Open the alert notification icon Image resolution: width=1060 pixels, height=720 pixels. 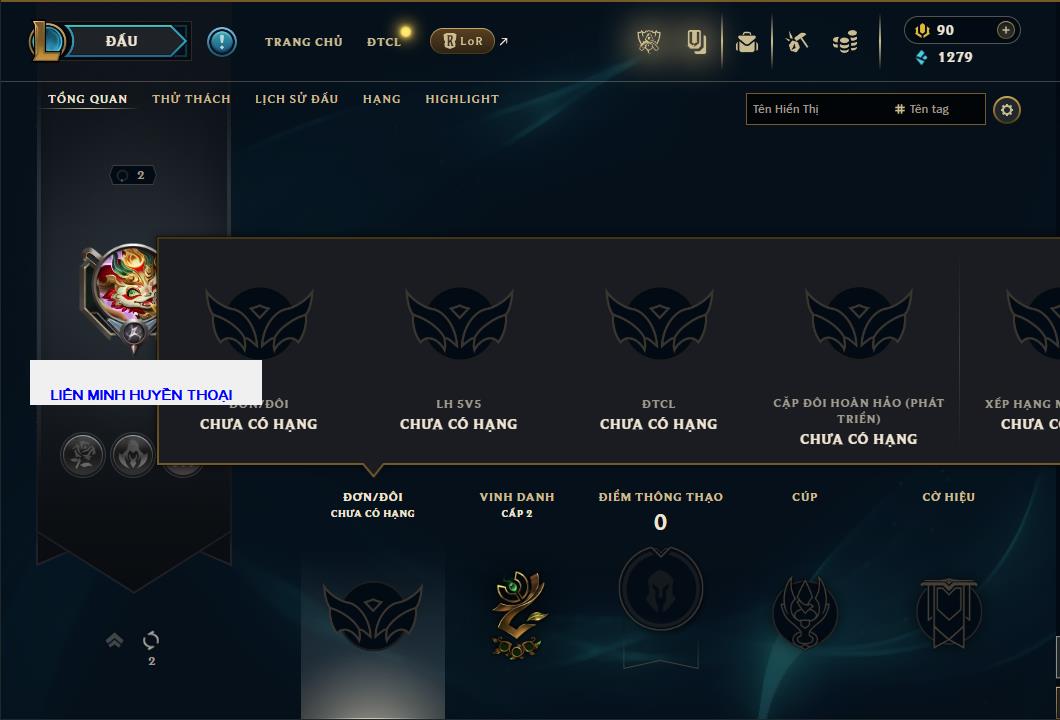click(x=222, y=42)
